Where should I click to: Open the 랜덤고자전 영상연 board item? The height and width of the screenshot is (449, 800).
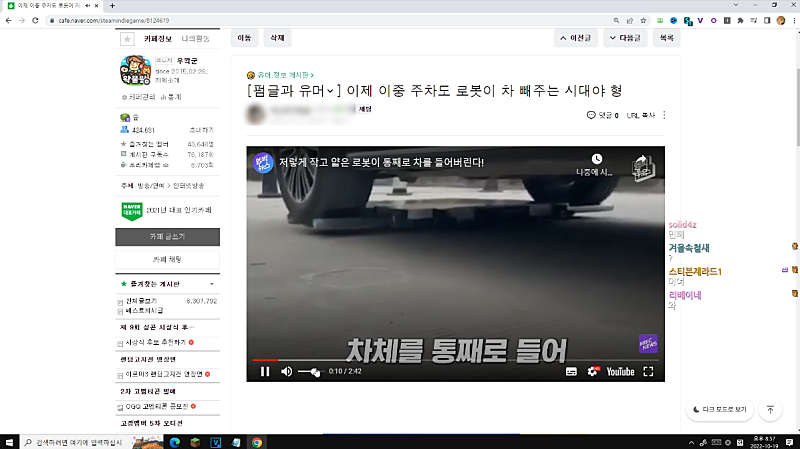pyautogui.click(x=164, y=375)
